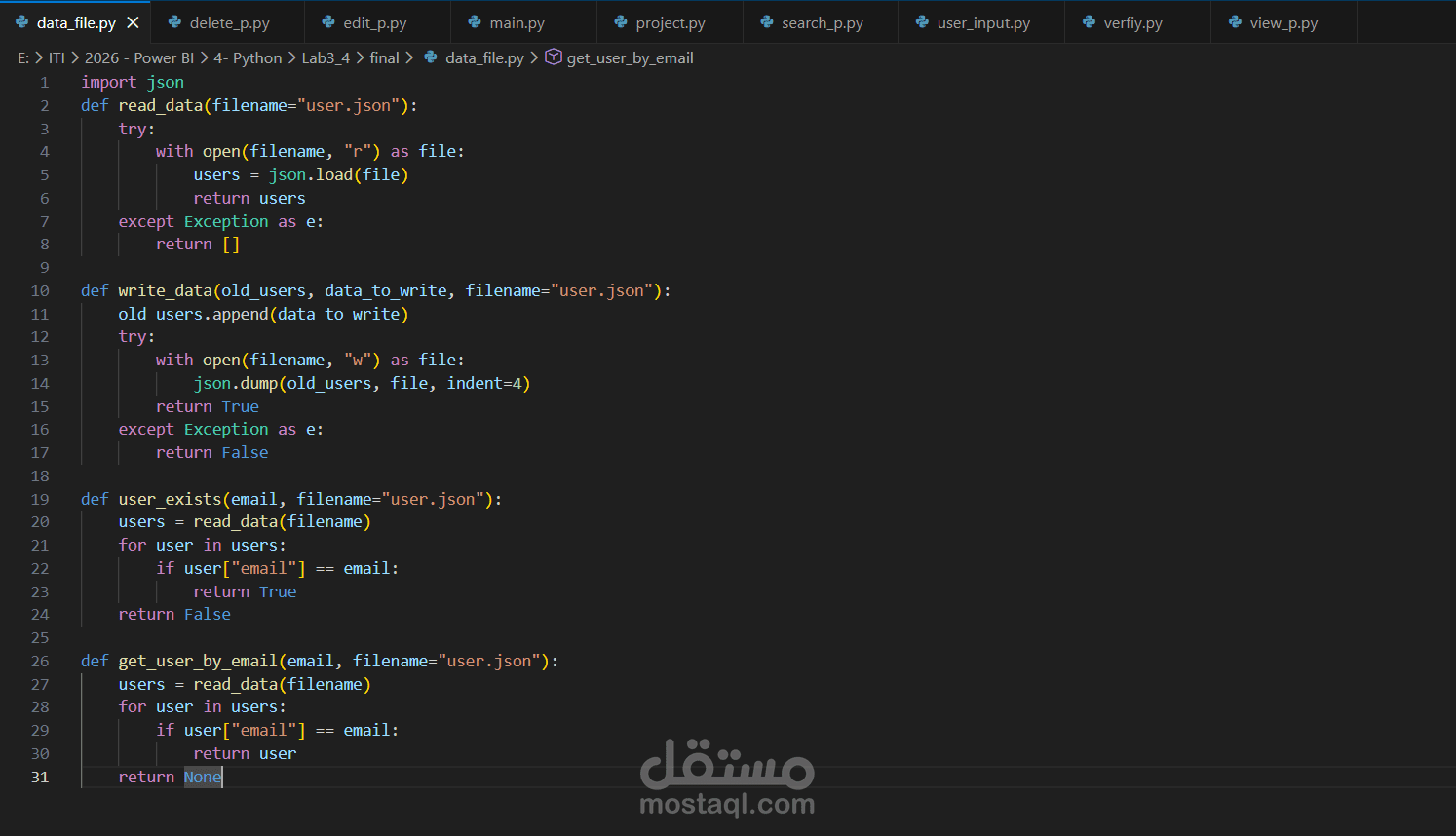Click line number 10 in gutter

[x=40, y=291]
